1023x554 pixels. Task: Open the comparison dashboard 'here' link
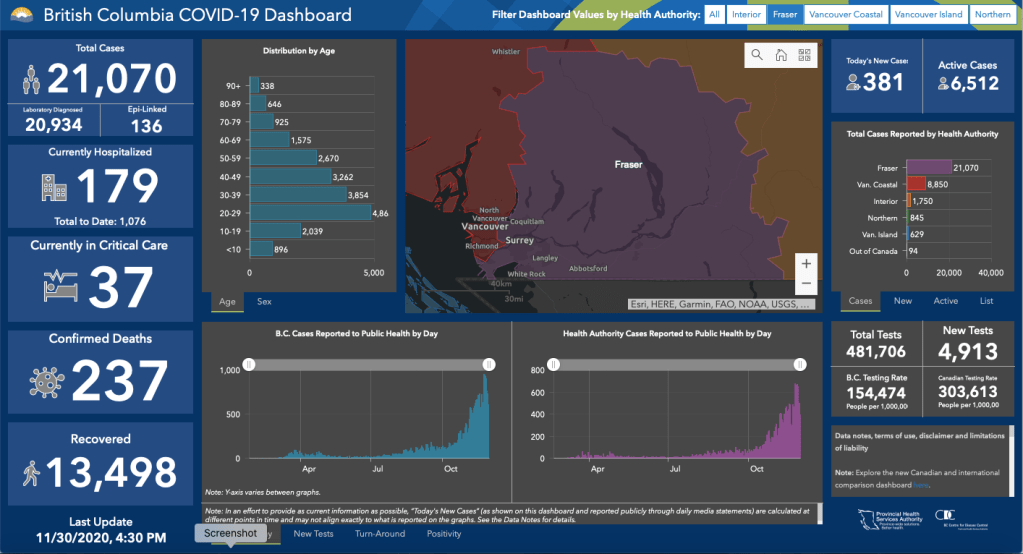pyautogui.click(x=920, y=485)
